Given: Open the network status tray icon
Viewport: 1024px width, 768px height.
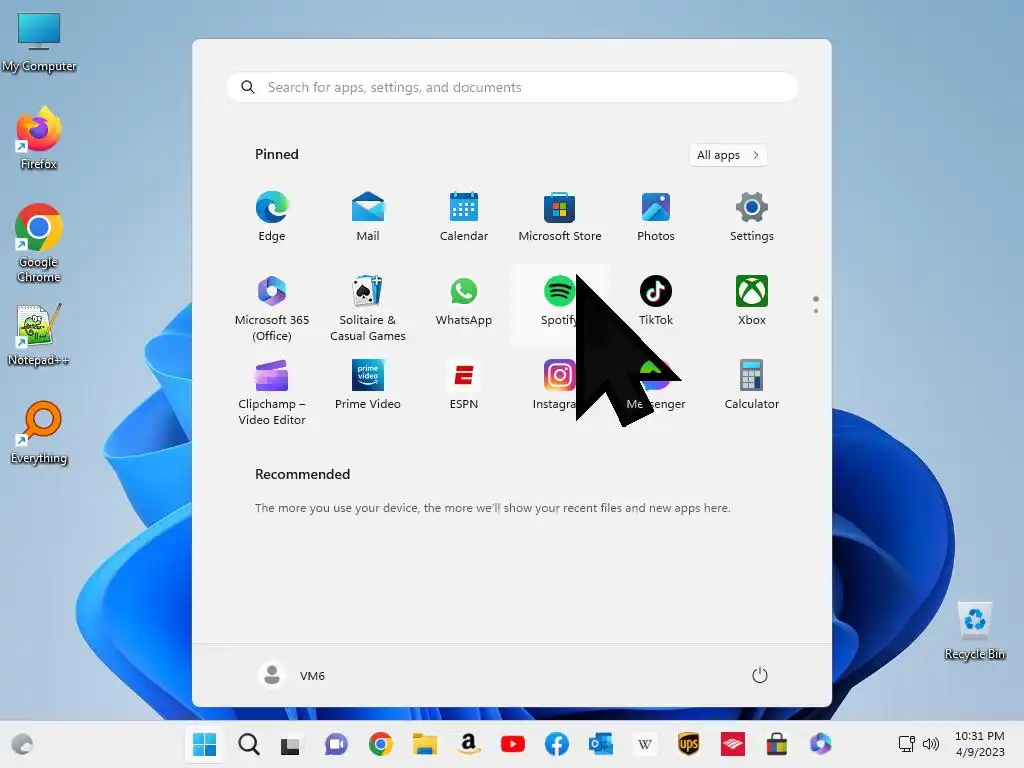Looking at the screenshot, I should coord(906,744).
